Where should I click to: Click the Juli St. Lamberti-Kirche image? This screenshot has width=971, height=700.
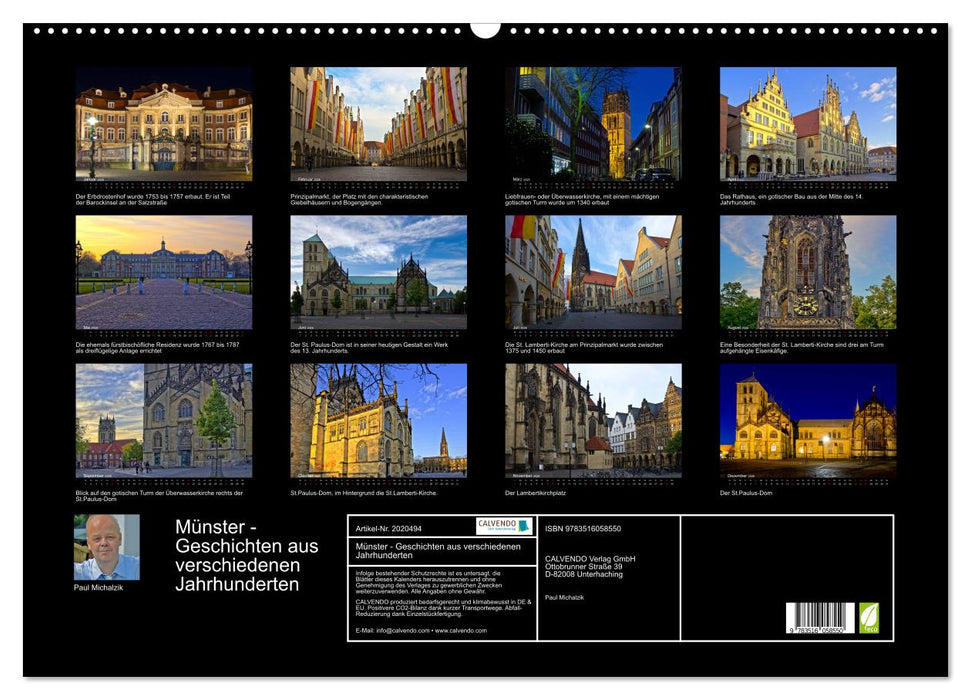click(x=590, y=272)
